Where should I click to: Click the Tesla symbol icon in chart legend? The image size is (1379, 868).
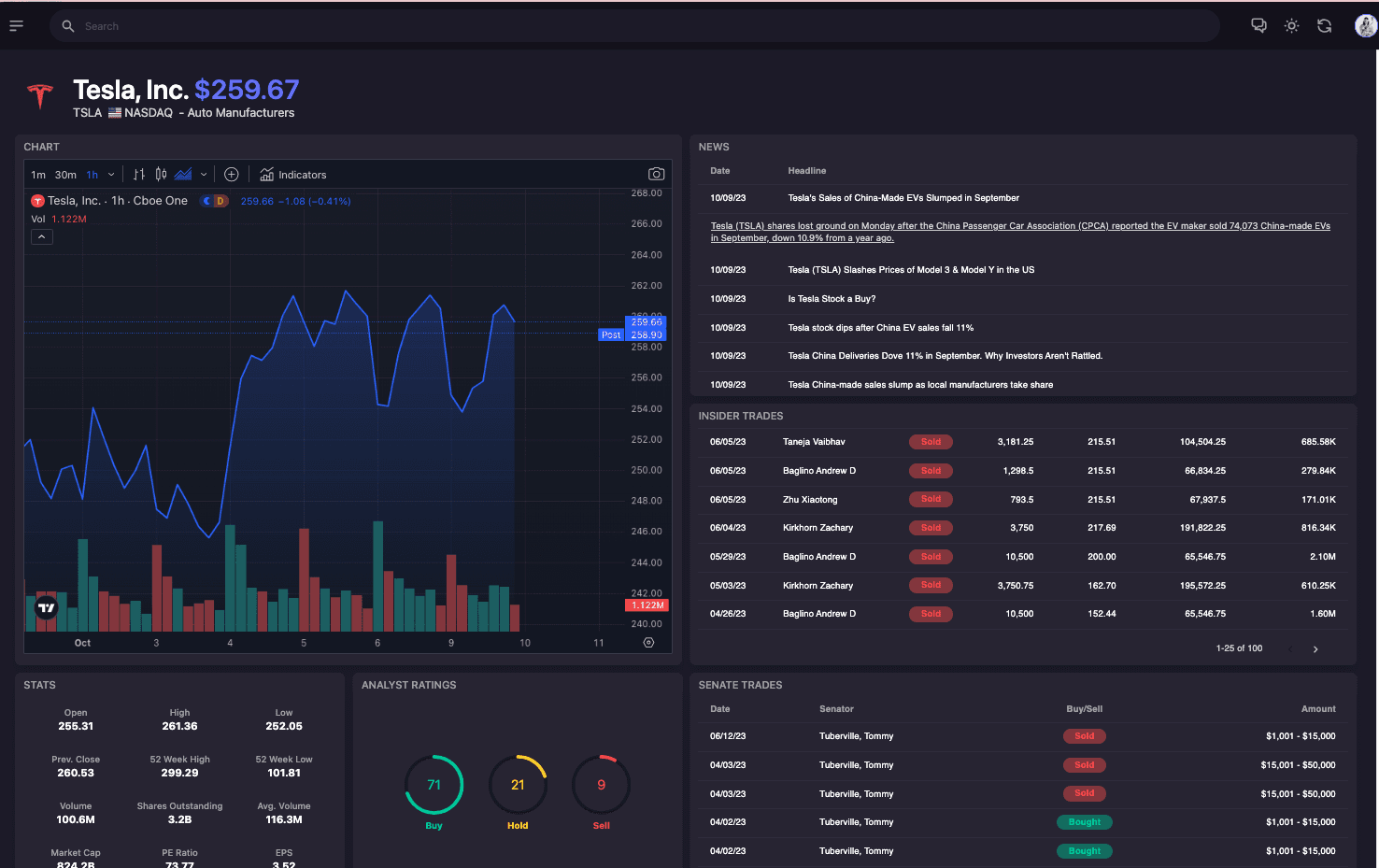[x=38, y=201]
